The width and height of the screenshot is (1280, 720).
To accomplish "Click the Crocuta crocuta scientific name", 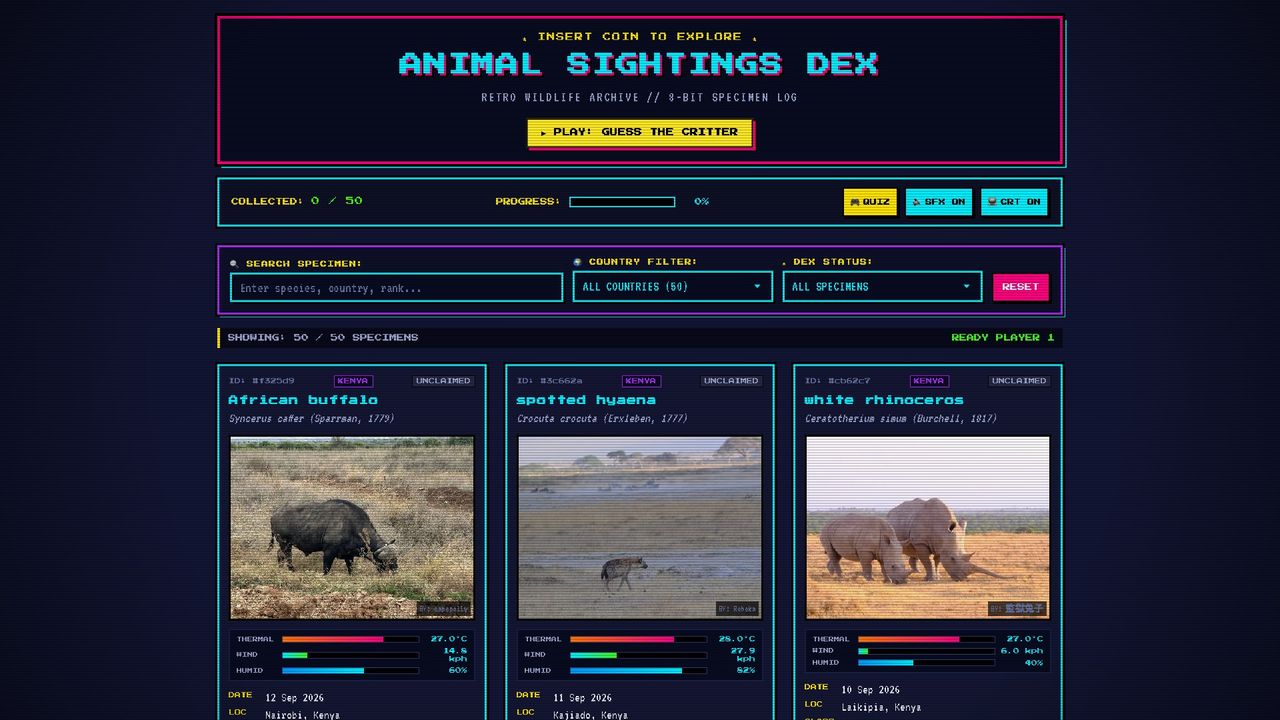I will tap(602, 419).
